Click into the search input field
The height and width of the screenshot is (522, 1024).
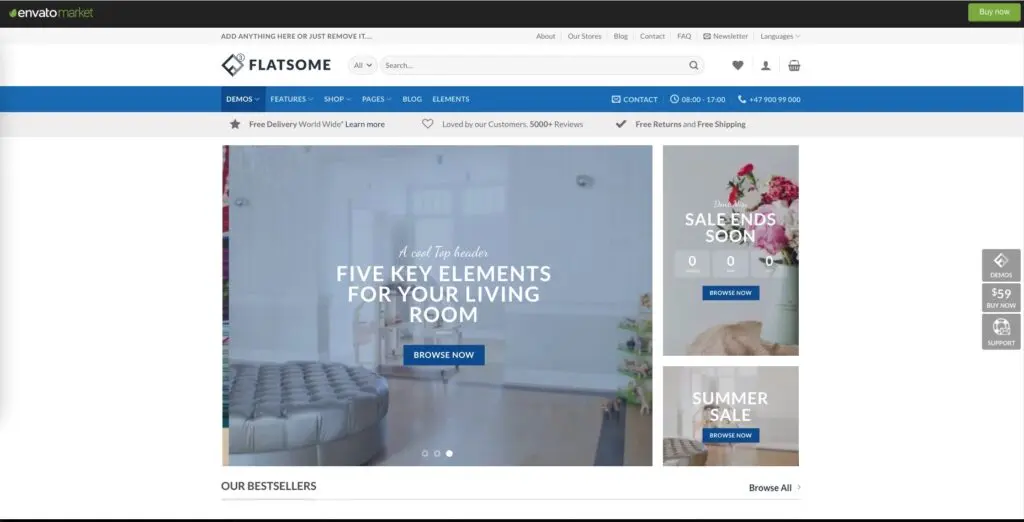[x=530, y=66]
